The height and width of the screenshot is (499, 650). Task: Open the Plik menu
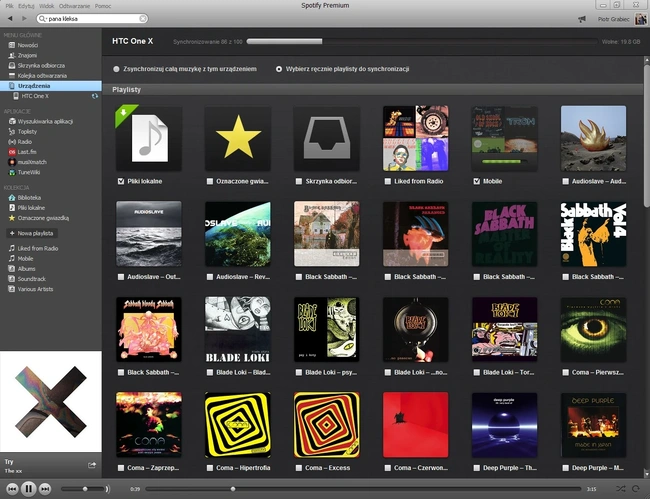pos(9,6)
